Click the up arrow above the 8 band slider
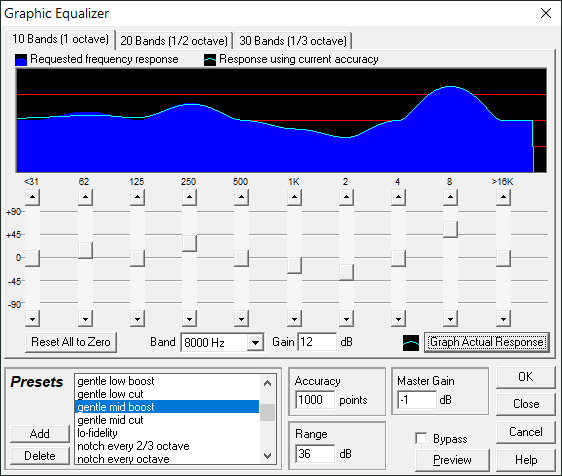562x476 pixels. (x=451, y=197)
